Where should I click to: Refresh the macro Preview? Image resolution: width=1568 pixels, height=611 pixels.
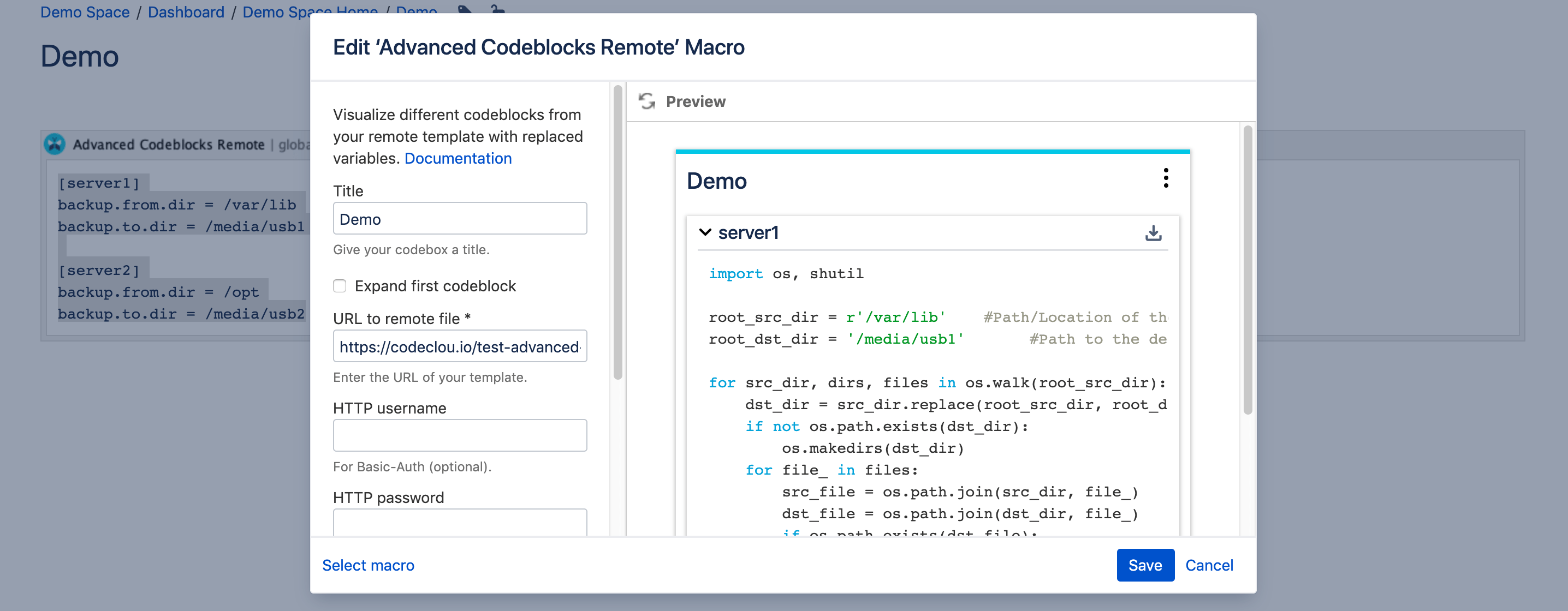646,100
